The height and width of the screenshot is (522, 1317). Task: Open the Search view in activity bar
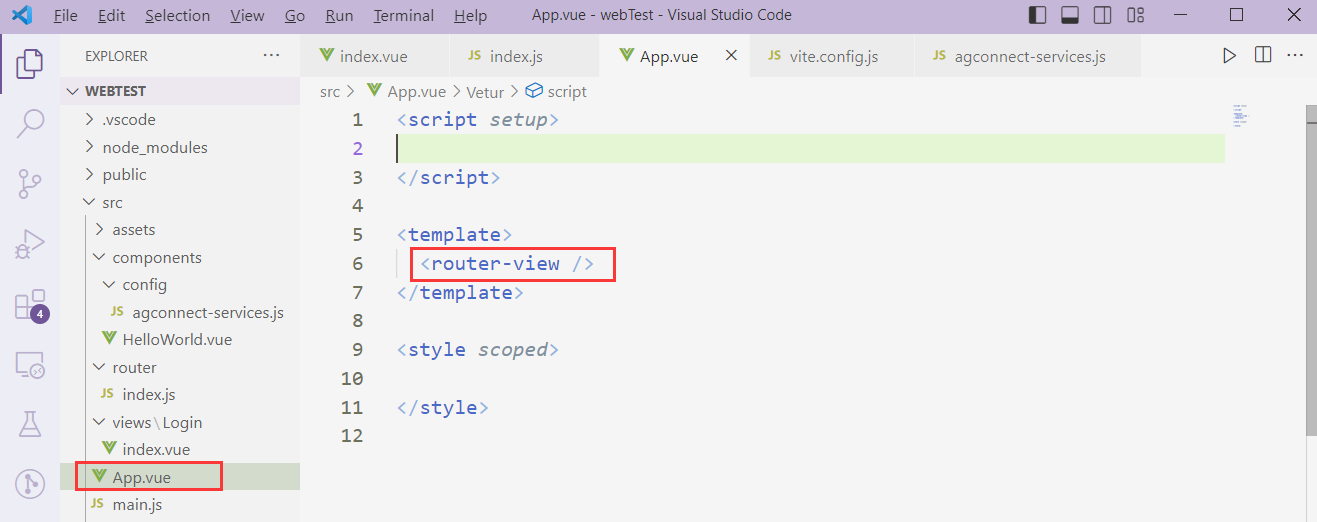pos(30,124)
